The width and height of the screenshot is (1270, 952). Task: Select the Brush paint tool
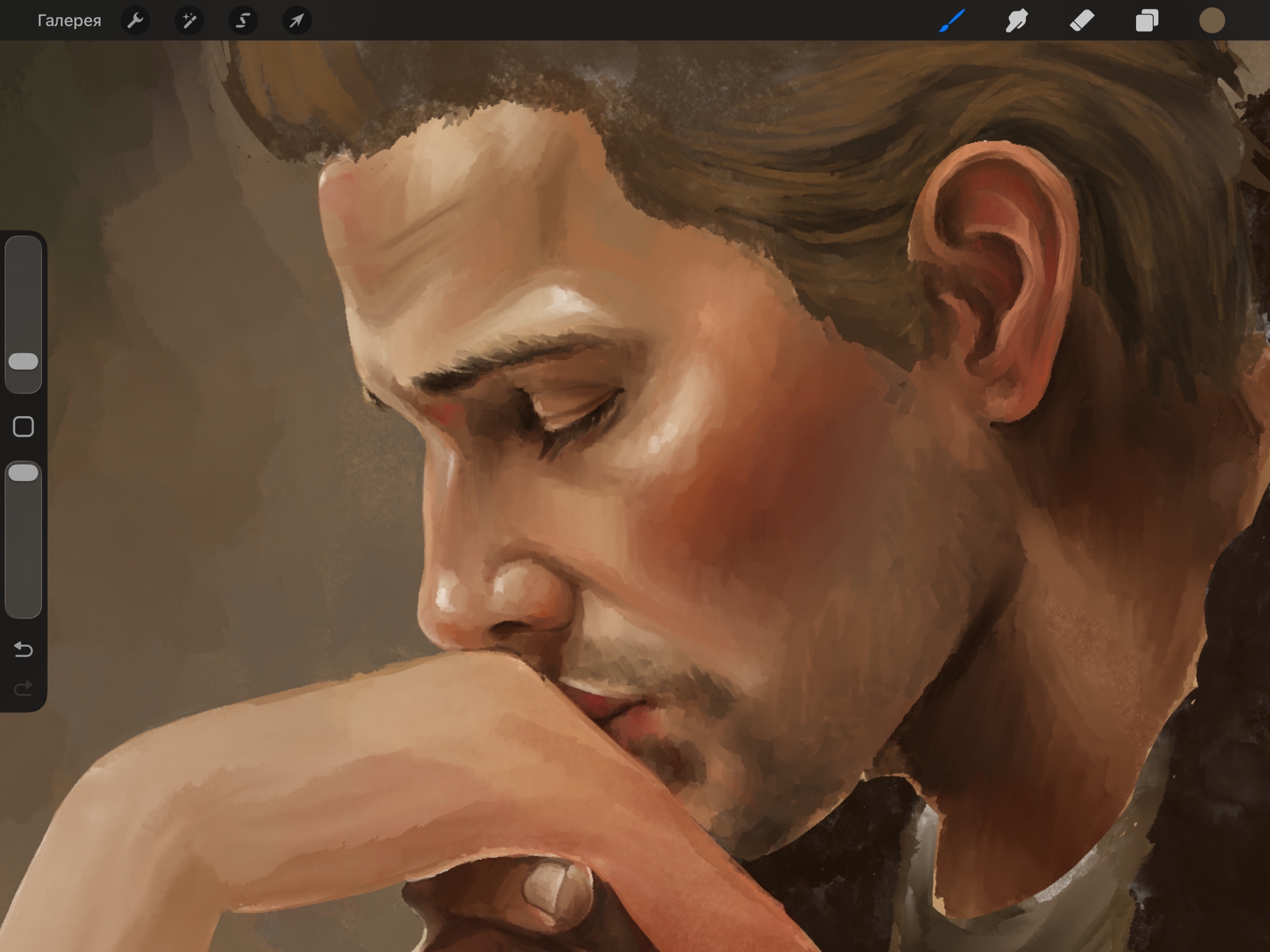click(x=952, y=20)
